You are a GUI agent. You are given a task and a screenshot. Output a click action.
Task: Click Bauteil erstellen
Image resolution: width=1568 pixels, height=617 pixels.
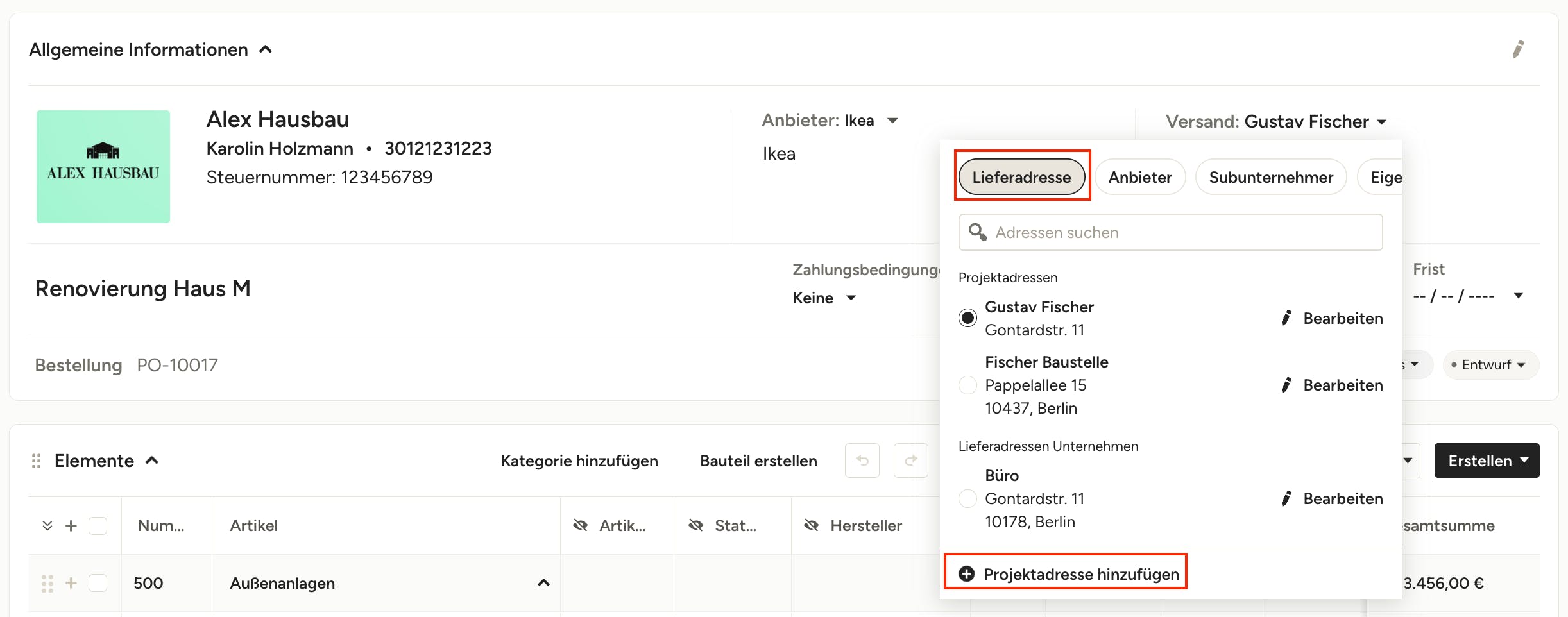(758, 461)
